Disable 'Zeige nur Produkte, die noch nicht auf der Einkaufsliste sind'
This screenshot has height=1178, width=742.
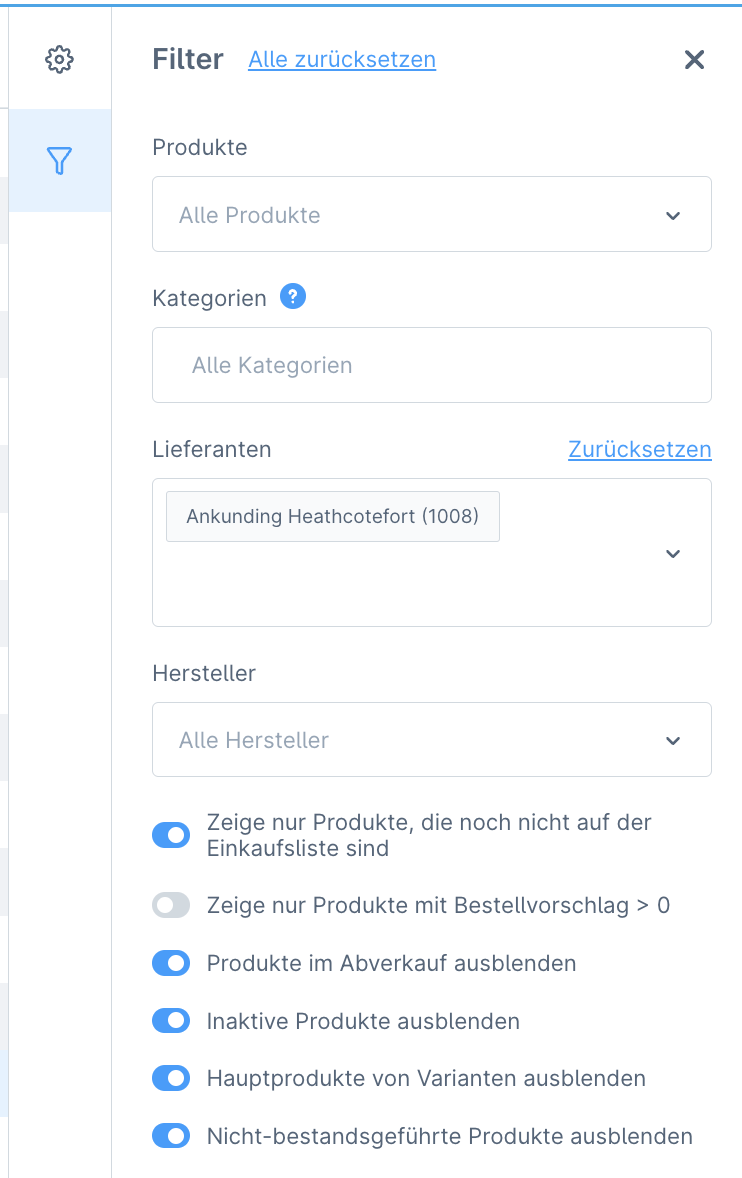point(171,834)
